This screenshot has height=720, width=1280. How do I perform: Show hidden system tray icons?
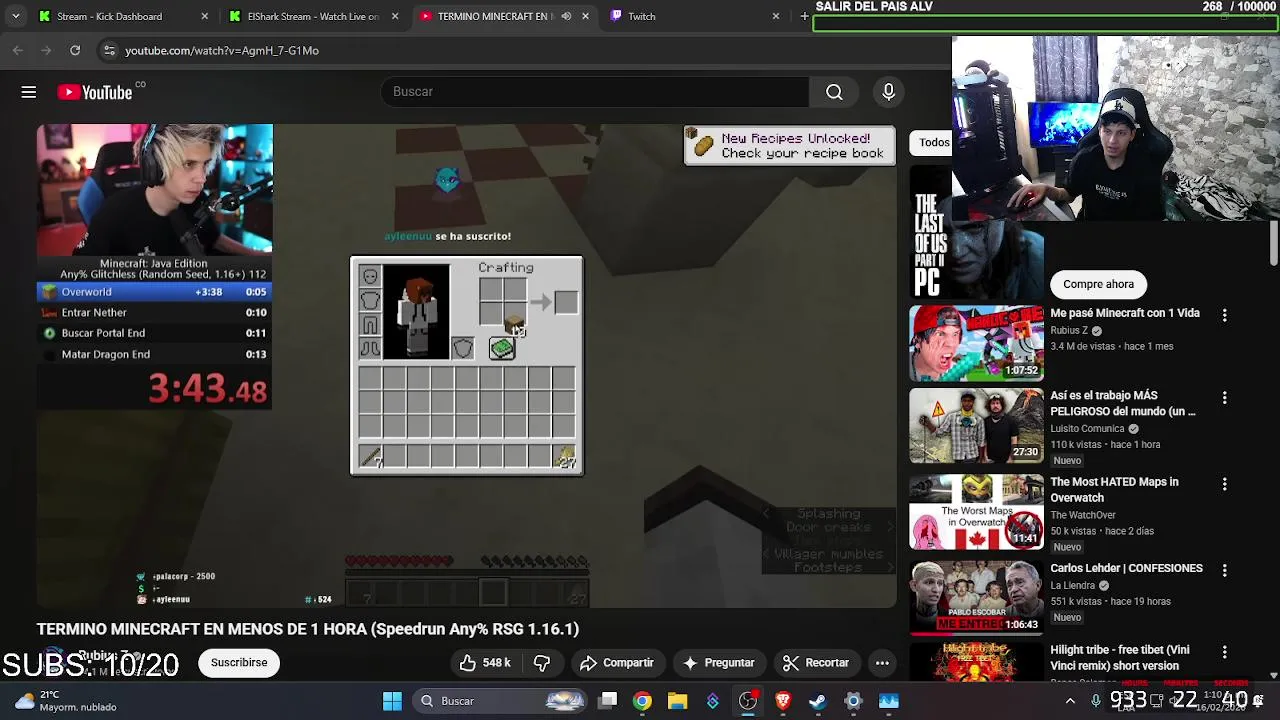1070,701
